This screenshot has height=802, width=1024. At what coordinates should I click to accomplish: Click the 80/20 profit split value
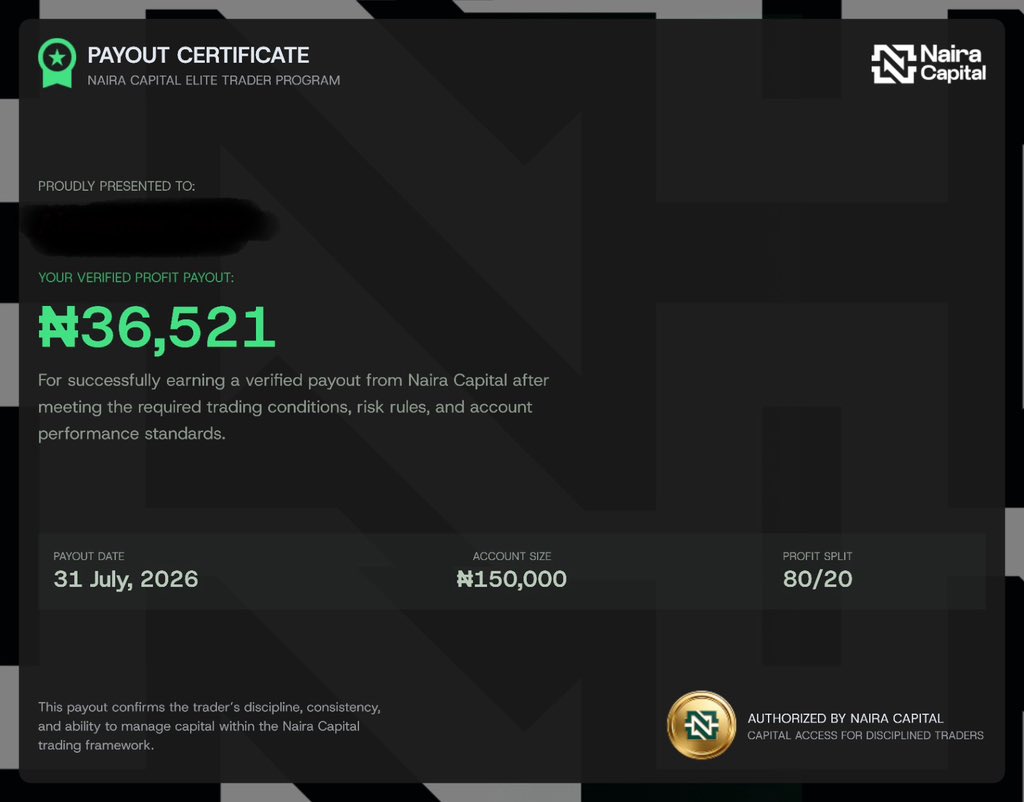point(818,579)
